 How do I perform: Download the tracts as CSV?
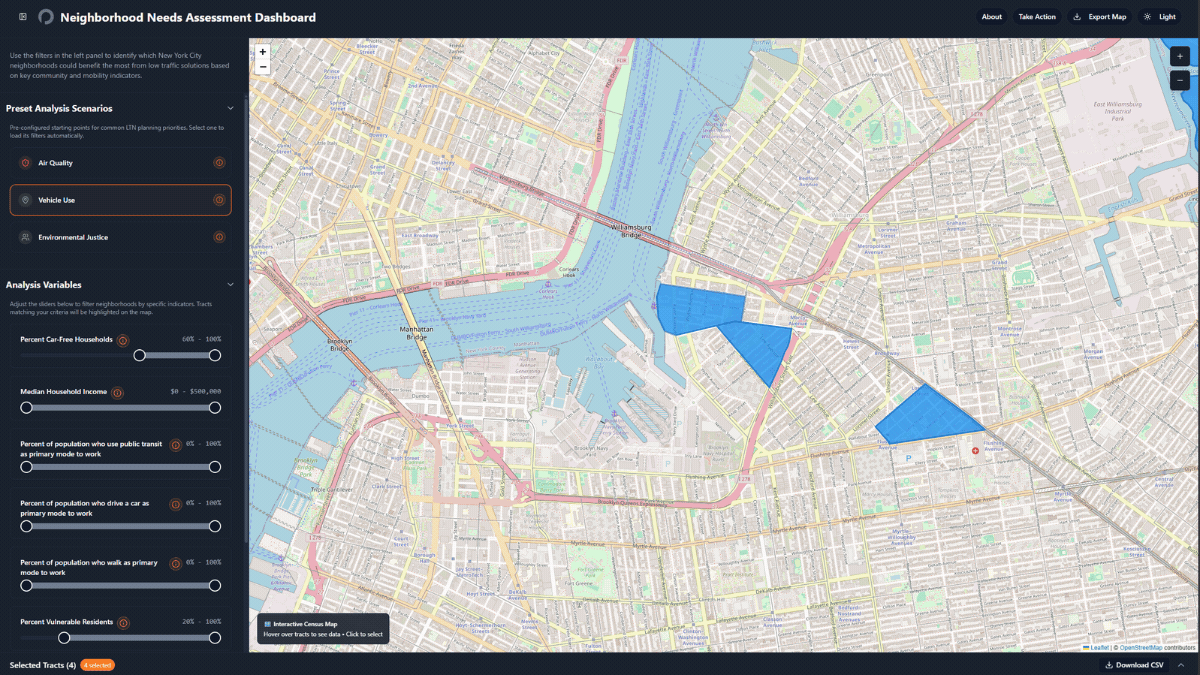point(1134,665)
